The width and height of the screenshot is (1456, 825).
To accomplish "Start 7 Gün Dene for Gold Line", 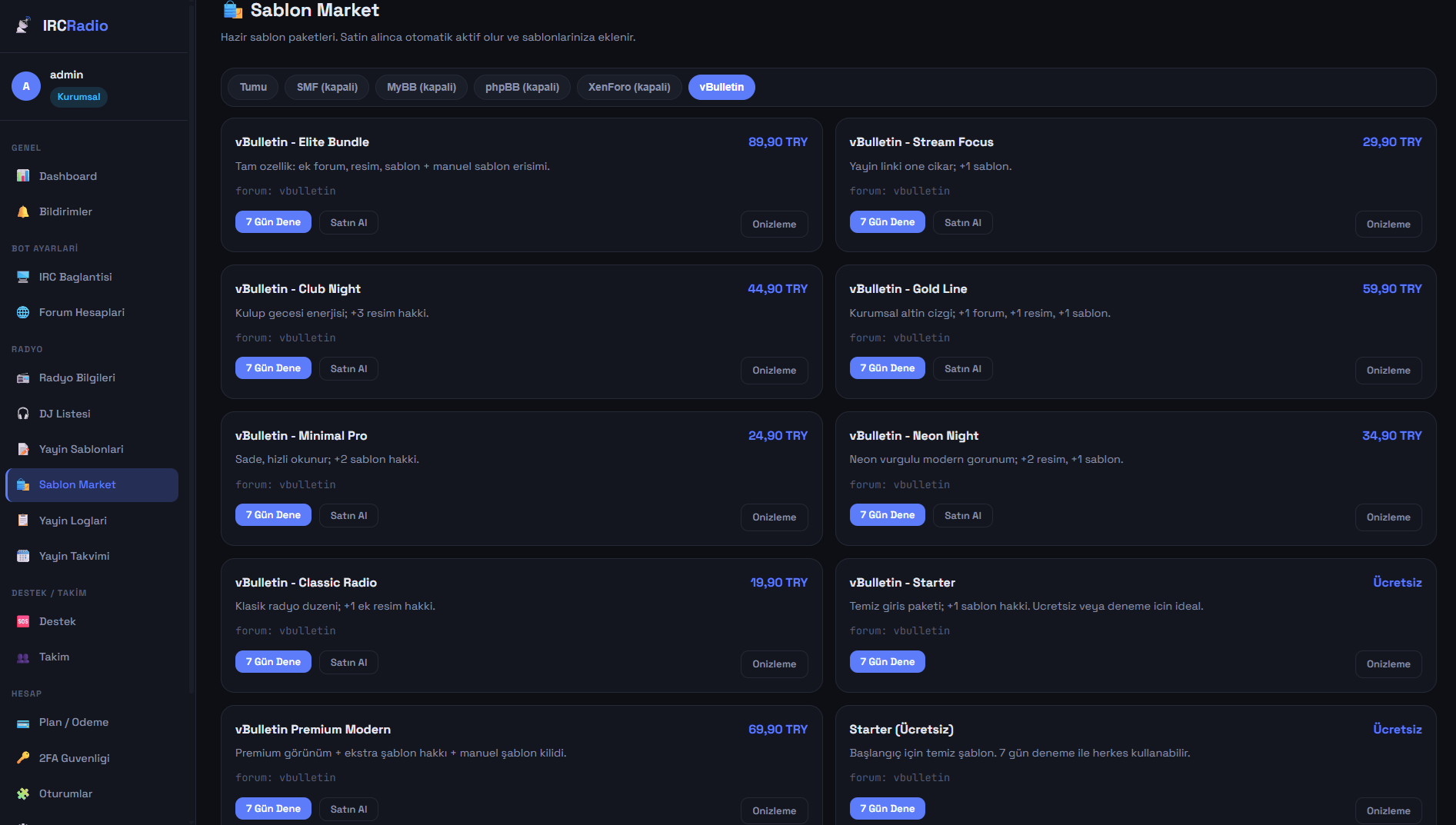I will [888, 368].
